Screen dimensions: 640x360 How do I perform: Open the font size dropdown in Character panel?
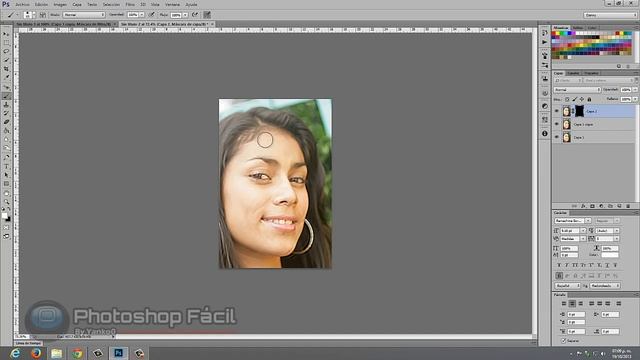[x=583, y=231]
